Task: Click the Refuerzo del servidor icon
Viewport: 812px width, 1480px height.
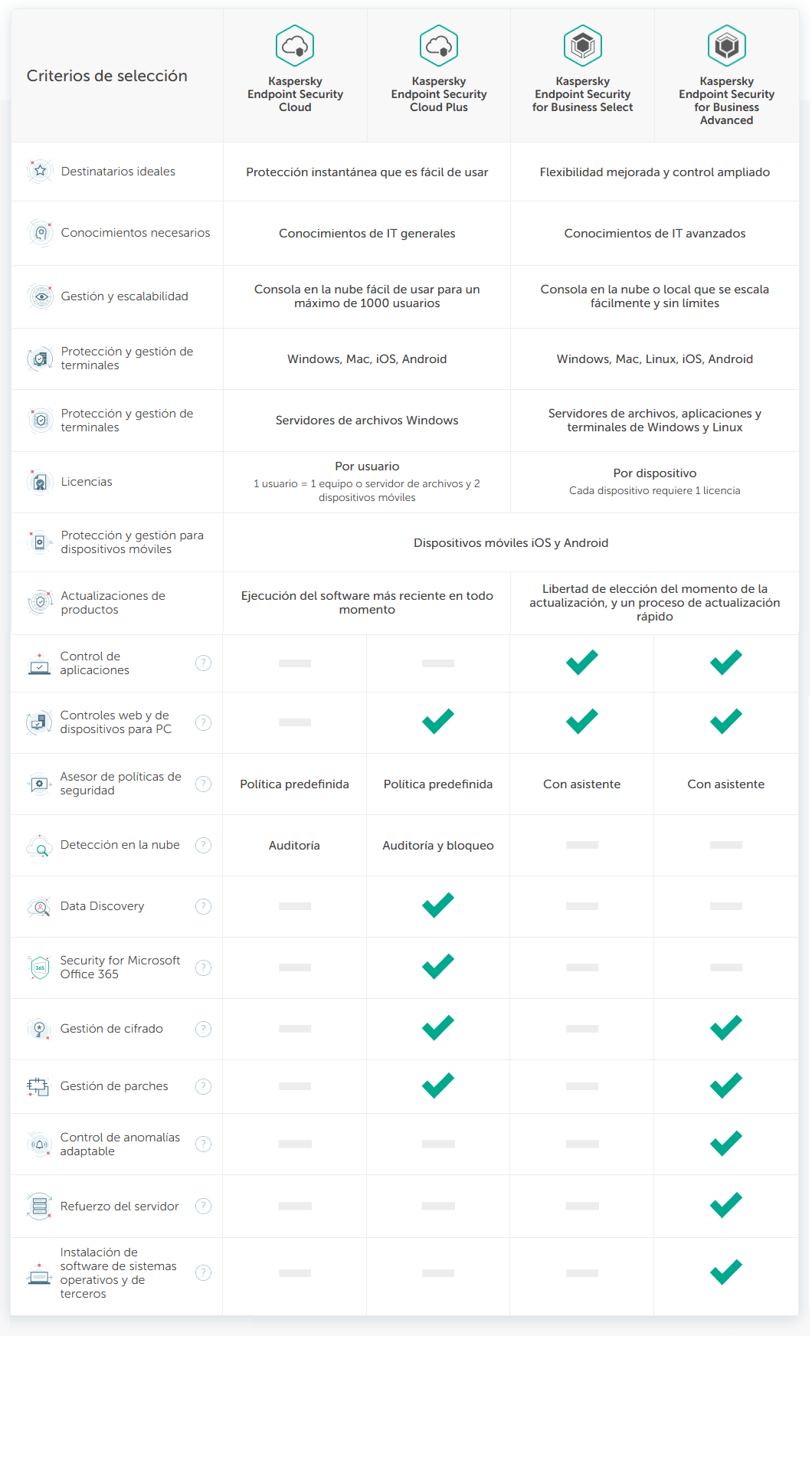Action: pyautogui.click(x=39, y=1206)
